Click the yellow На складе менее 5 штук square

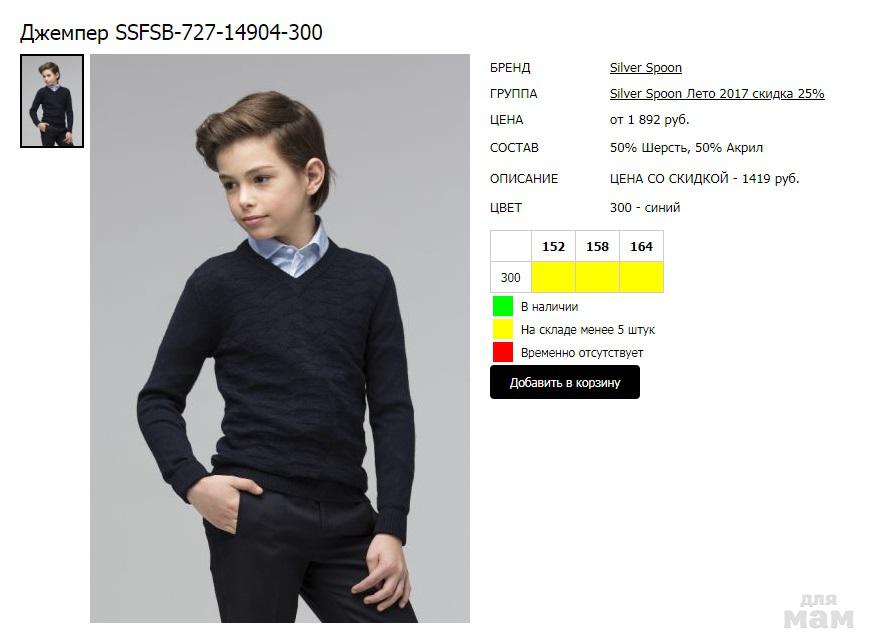pos(503,329)
